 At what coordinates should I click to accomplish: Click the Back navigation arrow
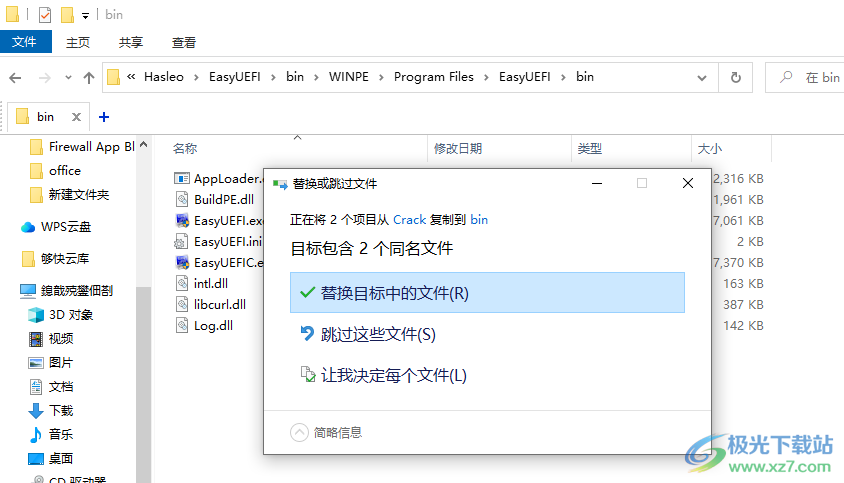tap(15, 78)
